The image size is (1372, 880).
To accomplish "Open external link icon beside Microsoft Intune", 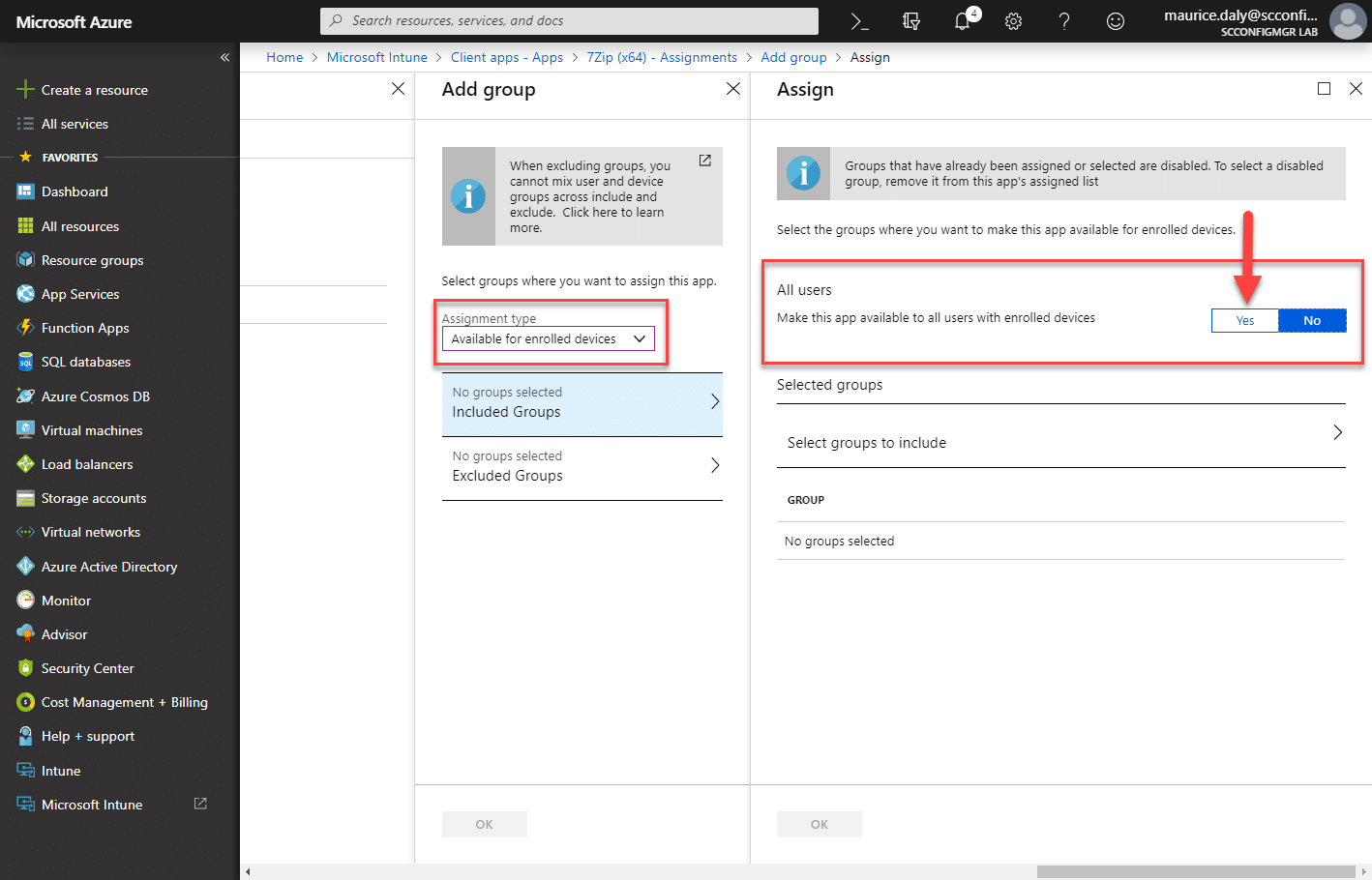I will 200,804.
